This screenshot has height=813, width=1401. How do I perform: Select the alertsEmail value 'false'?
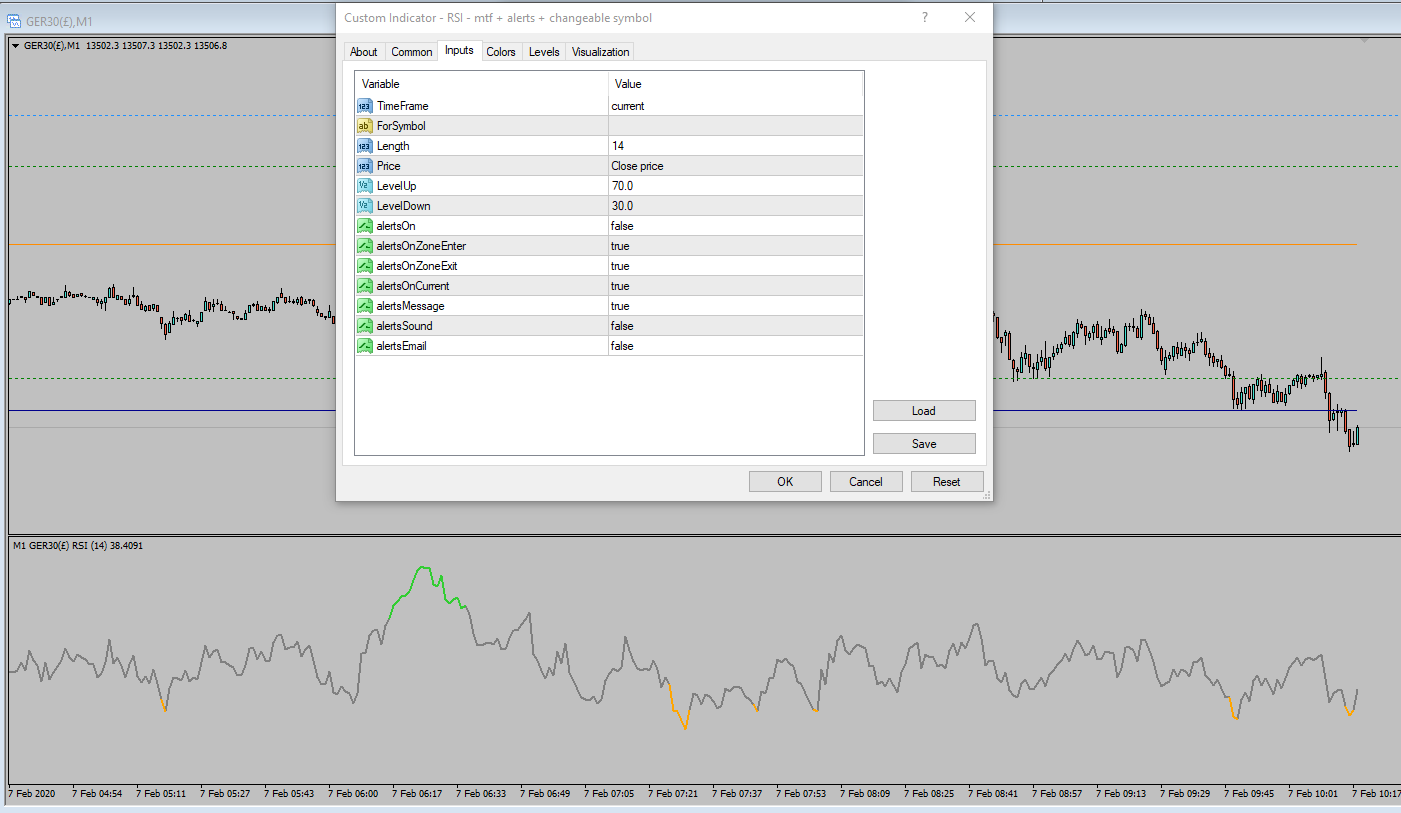point(622,346)
